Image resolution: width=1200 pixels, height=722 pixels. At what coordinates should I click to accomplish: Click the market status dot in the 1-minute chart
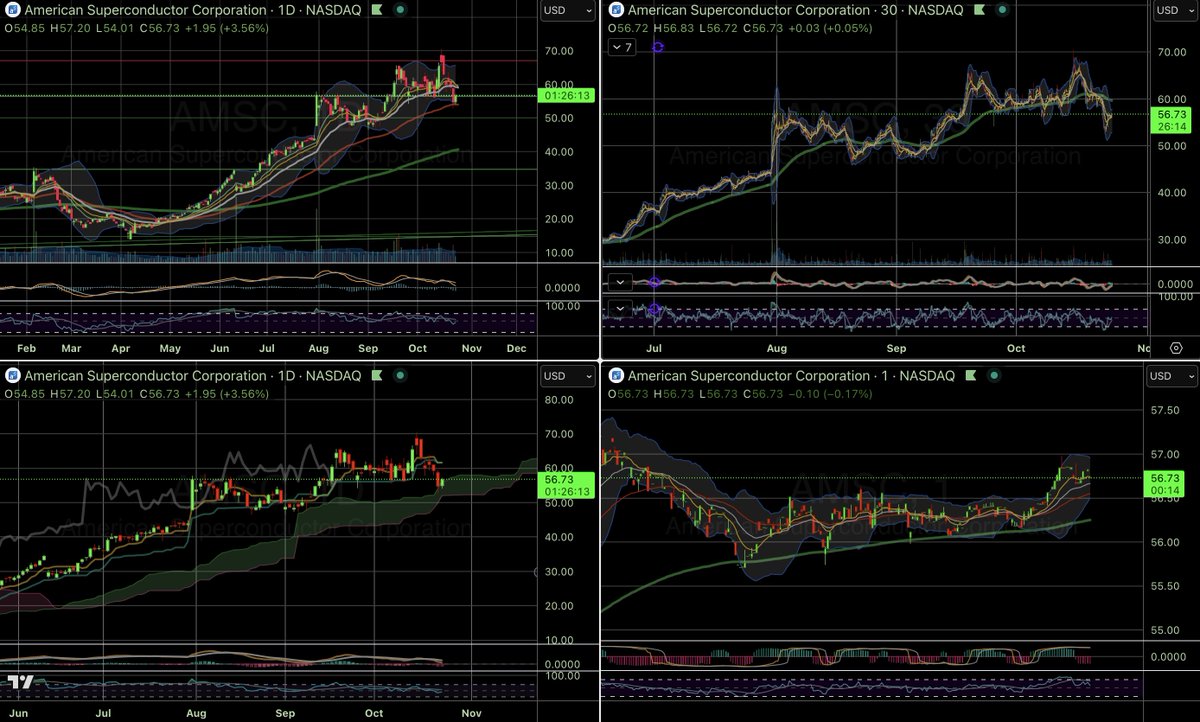[x=992, y=376]
